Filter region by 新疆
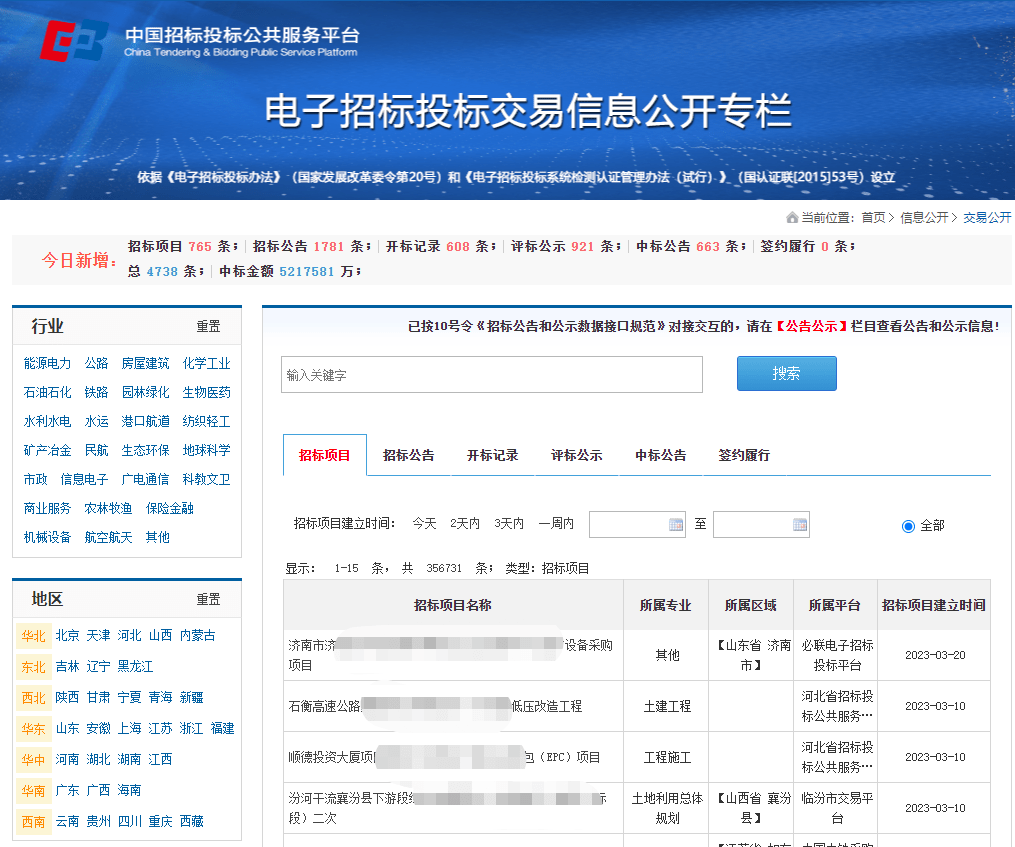1015x847 pixels. (192, 697)
